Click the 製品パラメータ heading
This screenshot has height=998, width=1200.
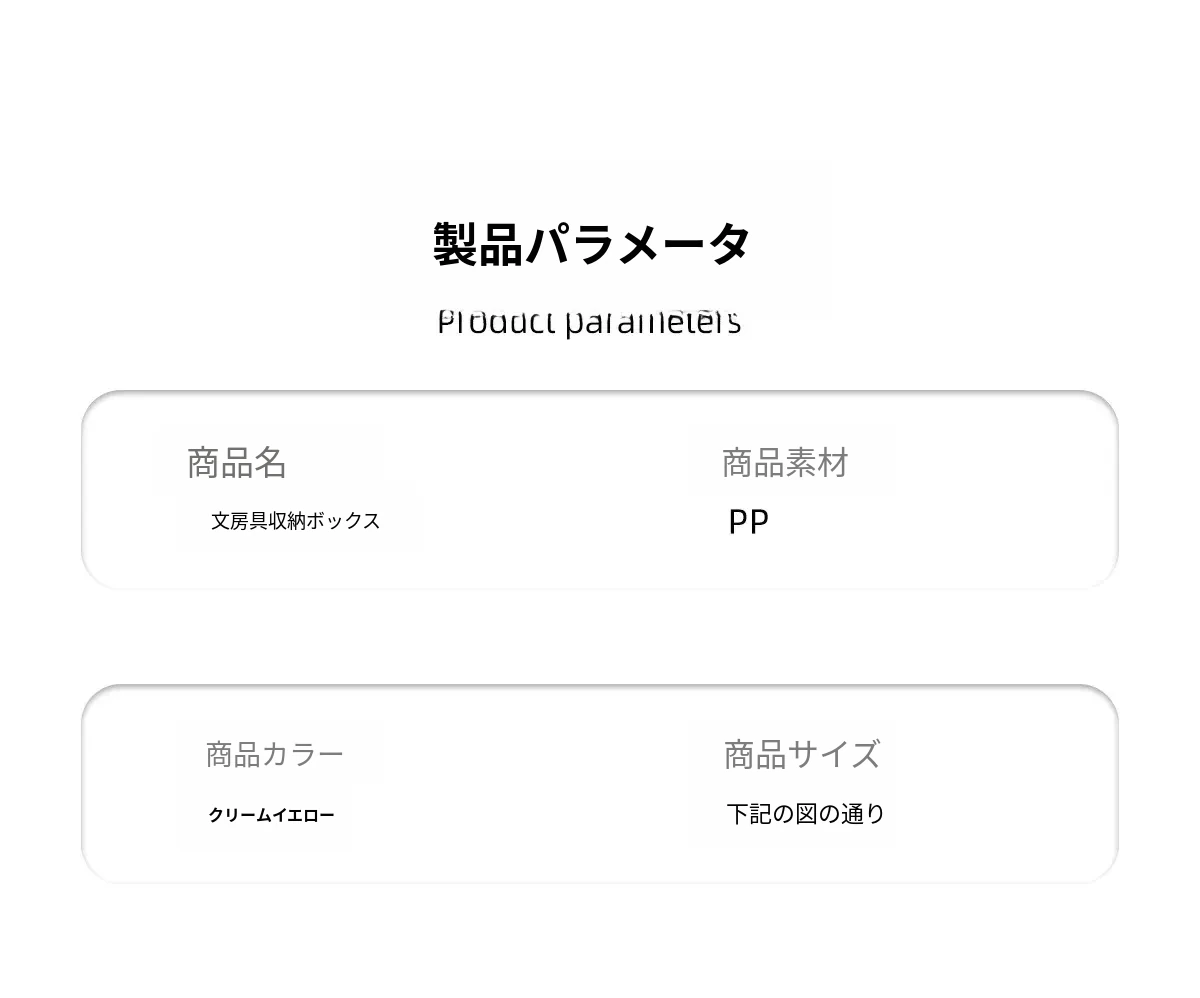592,244
